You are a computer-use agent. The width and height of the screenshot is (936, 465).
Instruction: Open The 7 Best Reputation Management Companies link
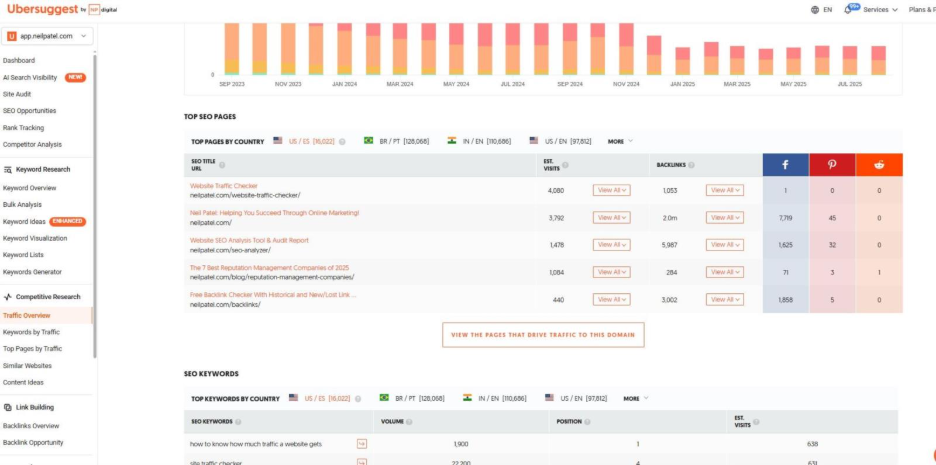[x=269, y=267]
